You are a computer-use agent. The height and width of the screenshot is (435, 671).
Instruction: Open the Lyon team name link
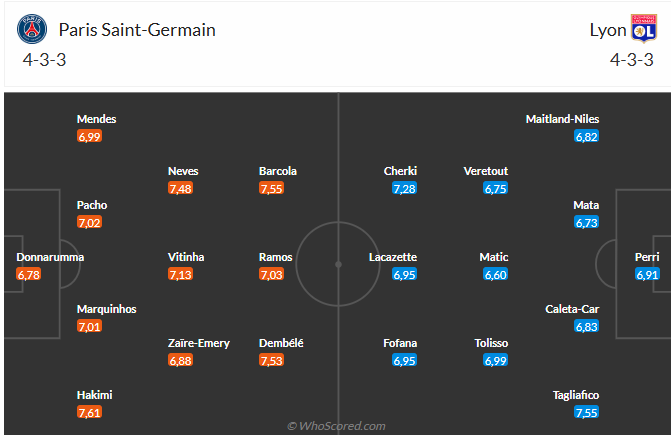click(608, 30)
